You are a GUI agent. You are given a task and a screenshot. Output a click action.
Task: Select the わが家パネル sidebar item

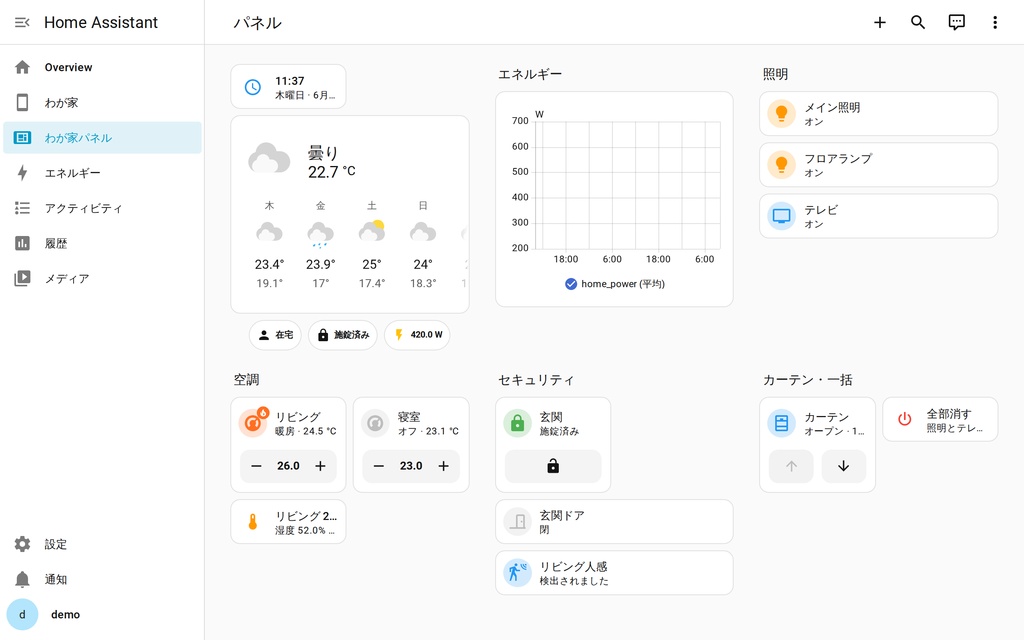[x=103, y=138]
